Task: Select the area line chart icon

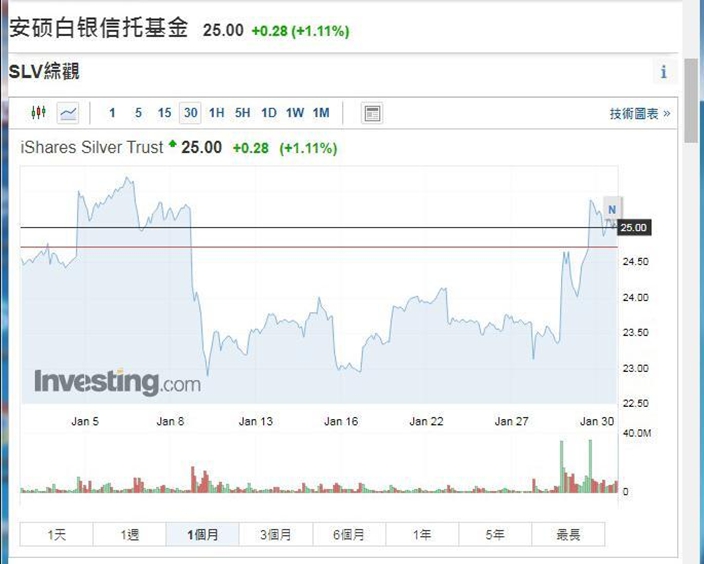Action: coord(68,113)
